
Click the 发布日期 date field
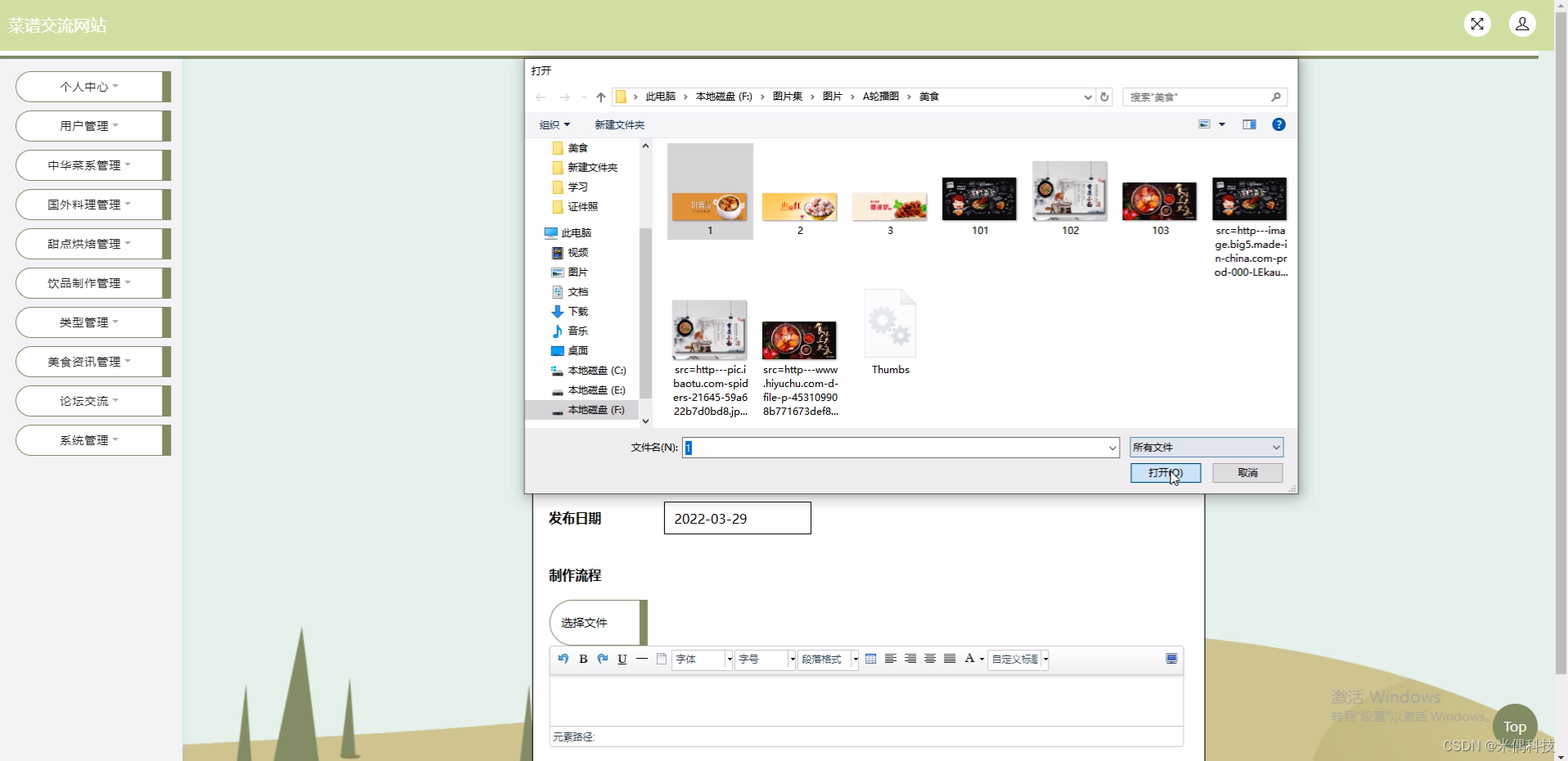737,519
